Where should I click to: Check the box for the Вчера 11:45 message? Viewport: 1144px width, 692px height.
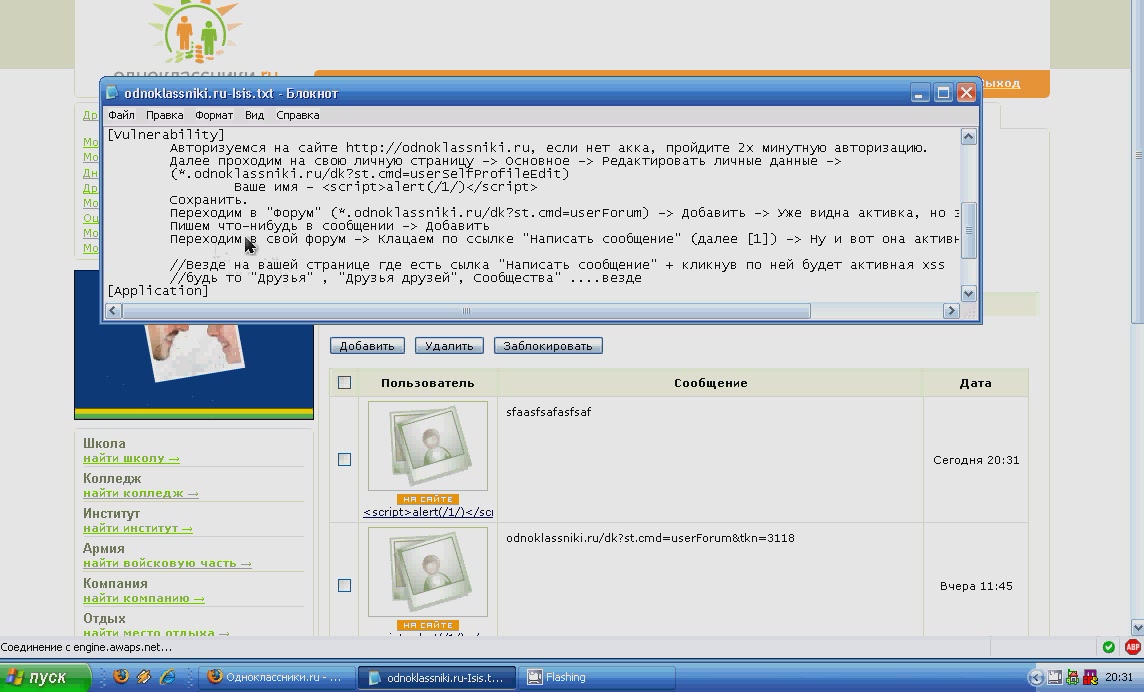(x=344, y=585)
